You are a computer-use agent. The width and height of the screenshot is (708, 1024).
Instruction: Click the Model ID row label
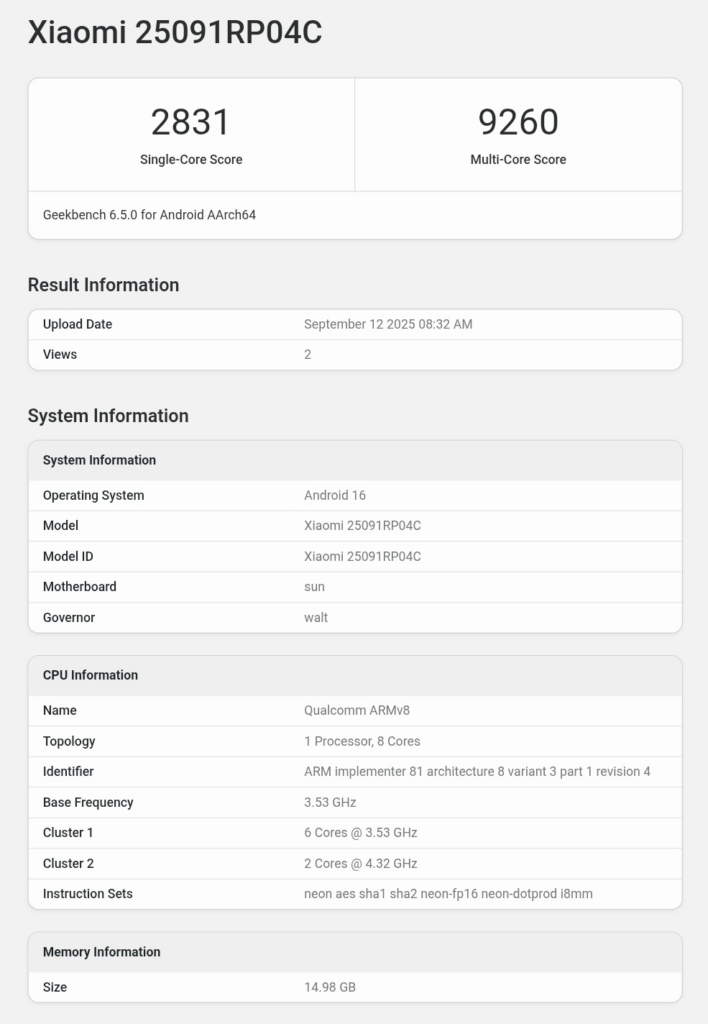tap(68, 557)
